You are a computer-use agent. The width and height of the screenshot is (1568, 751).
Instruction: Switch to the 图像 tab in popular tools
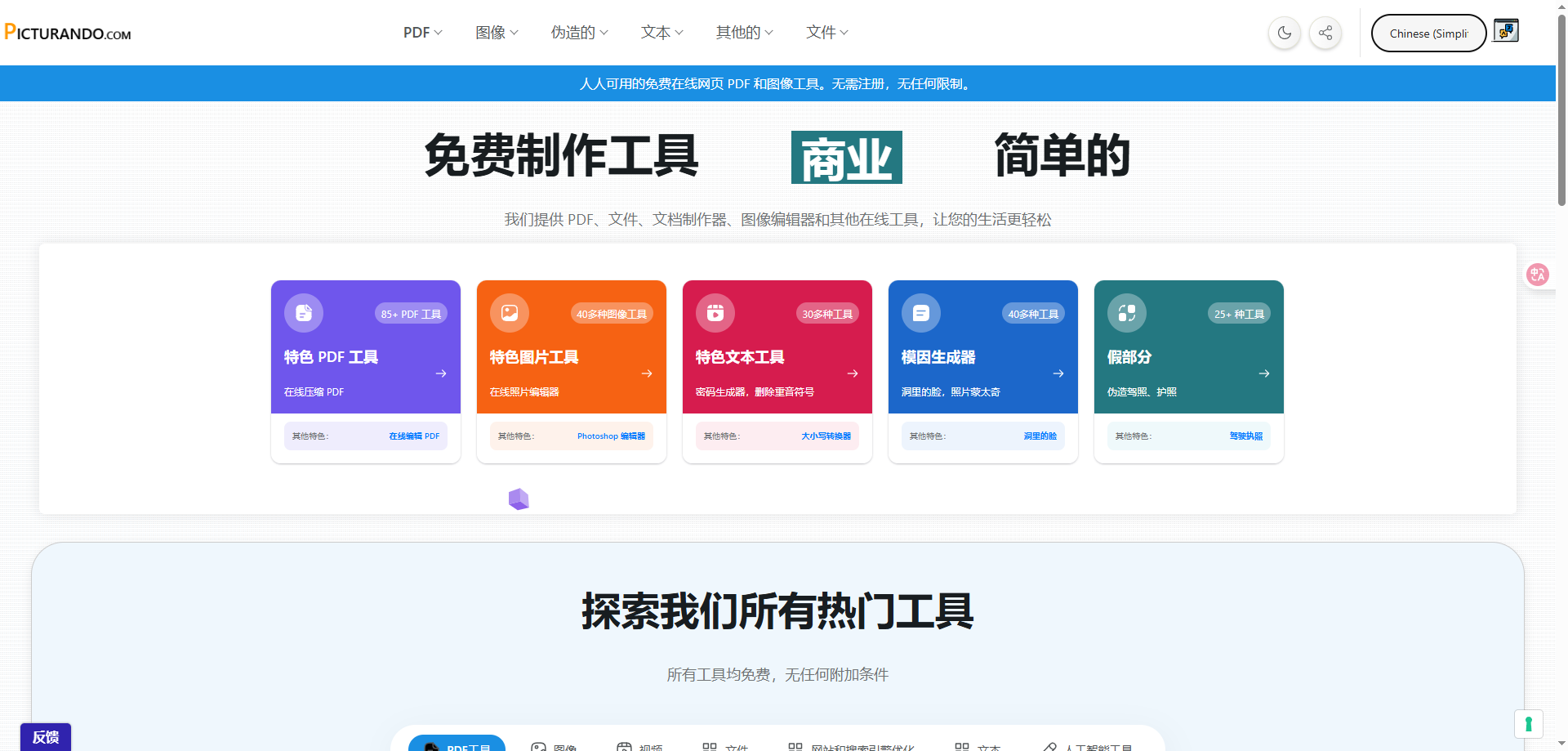(557, 745)
